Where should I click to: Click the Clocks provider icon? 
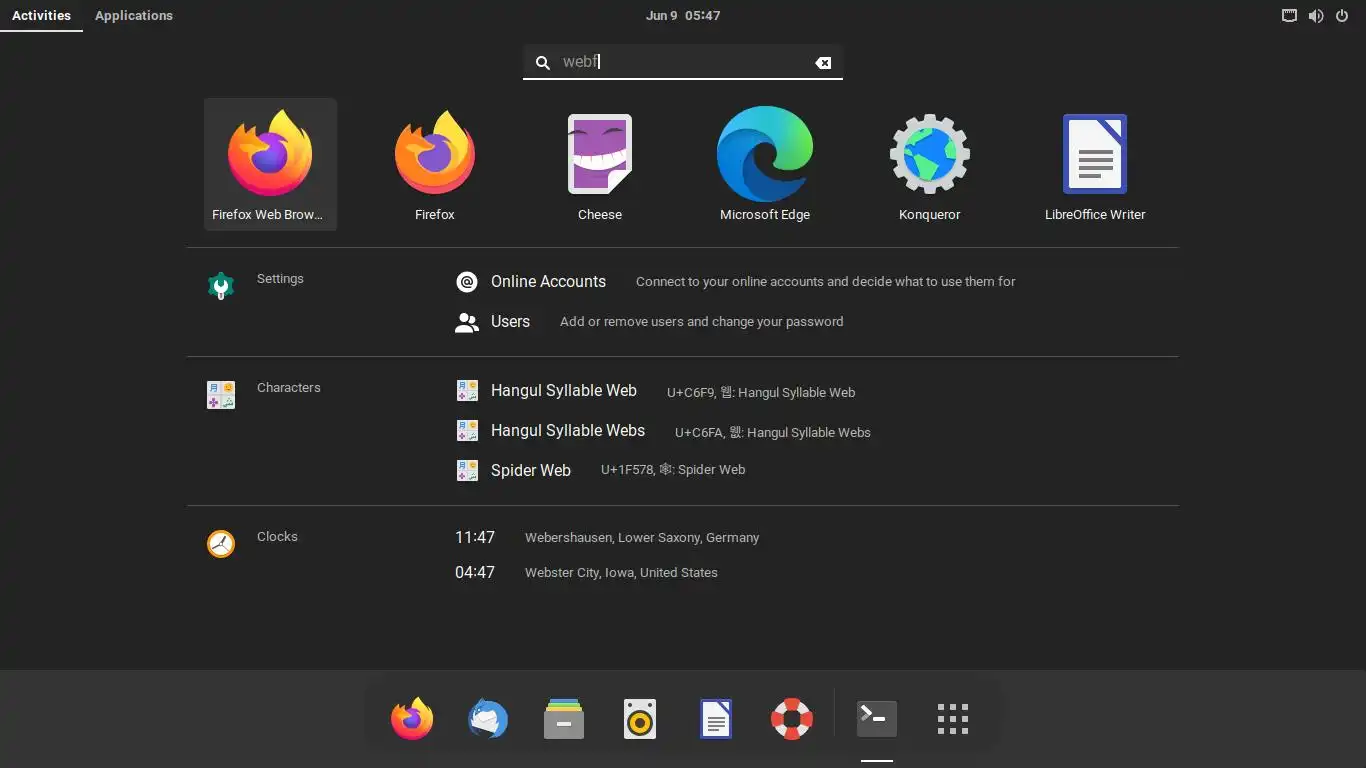(221, 544)
